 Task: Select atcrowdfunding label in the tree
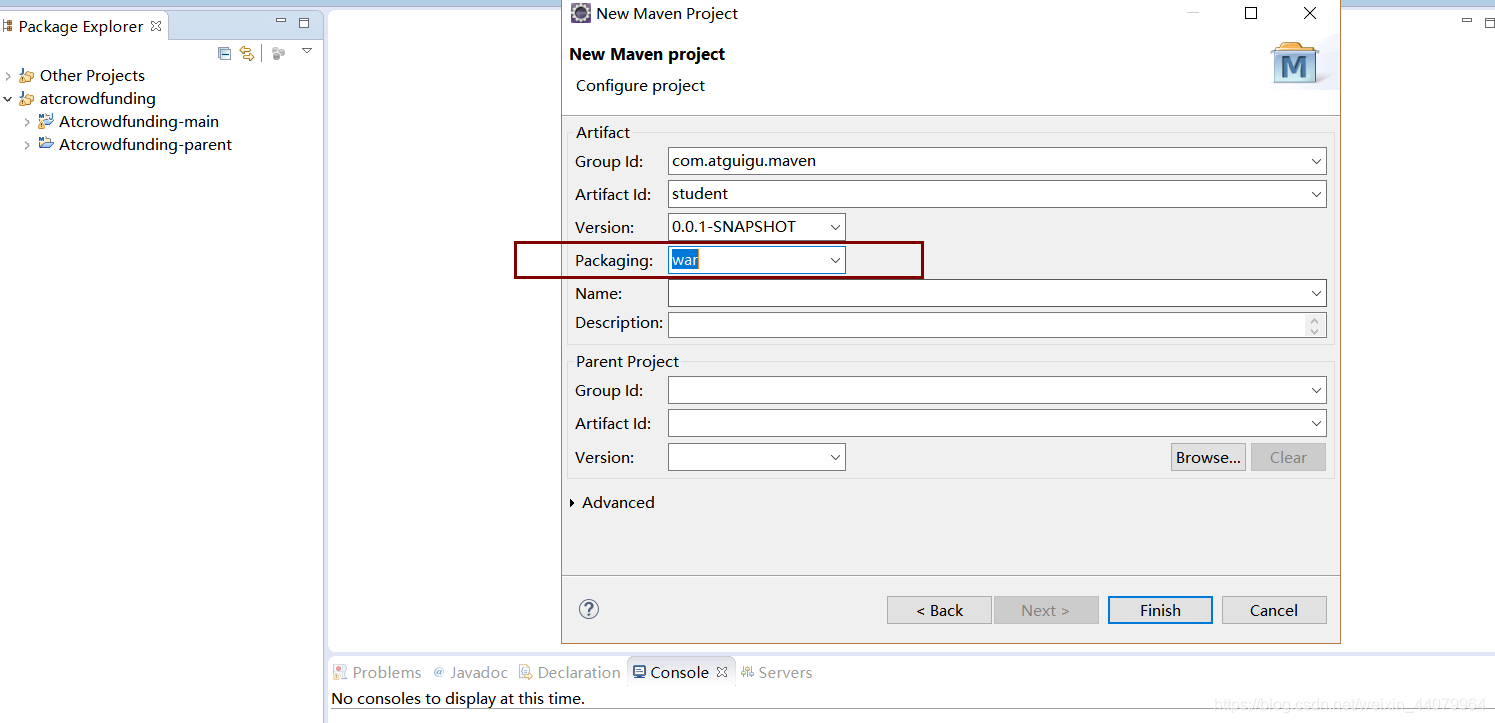pyautogui.click(x=98, y=99)
